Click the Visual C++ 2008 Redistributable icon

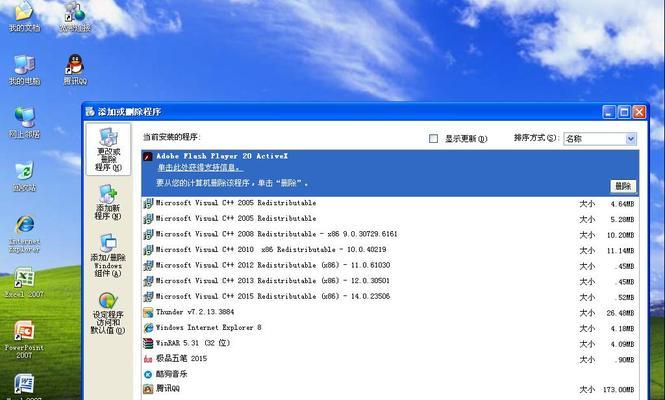tap(148, 235)
